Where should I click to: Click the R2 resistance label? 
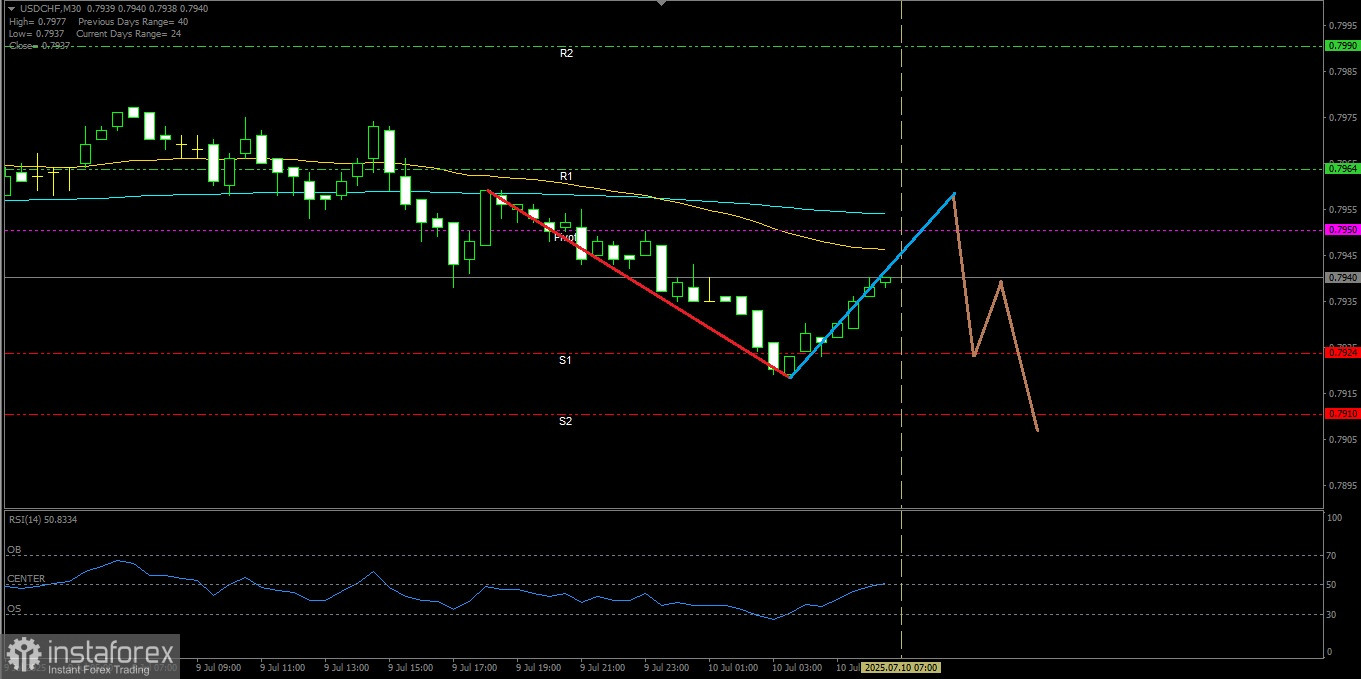click(x=566, y=53)
